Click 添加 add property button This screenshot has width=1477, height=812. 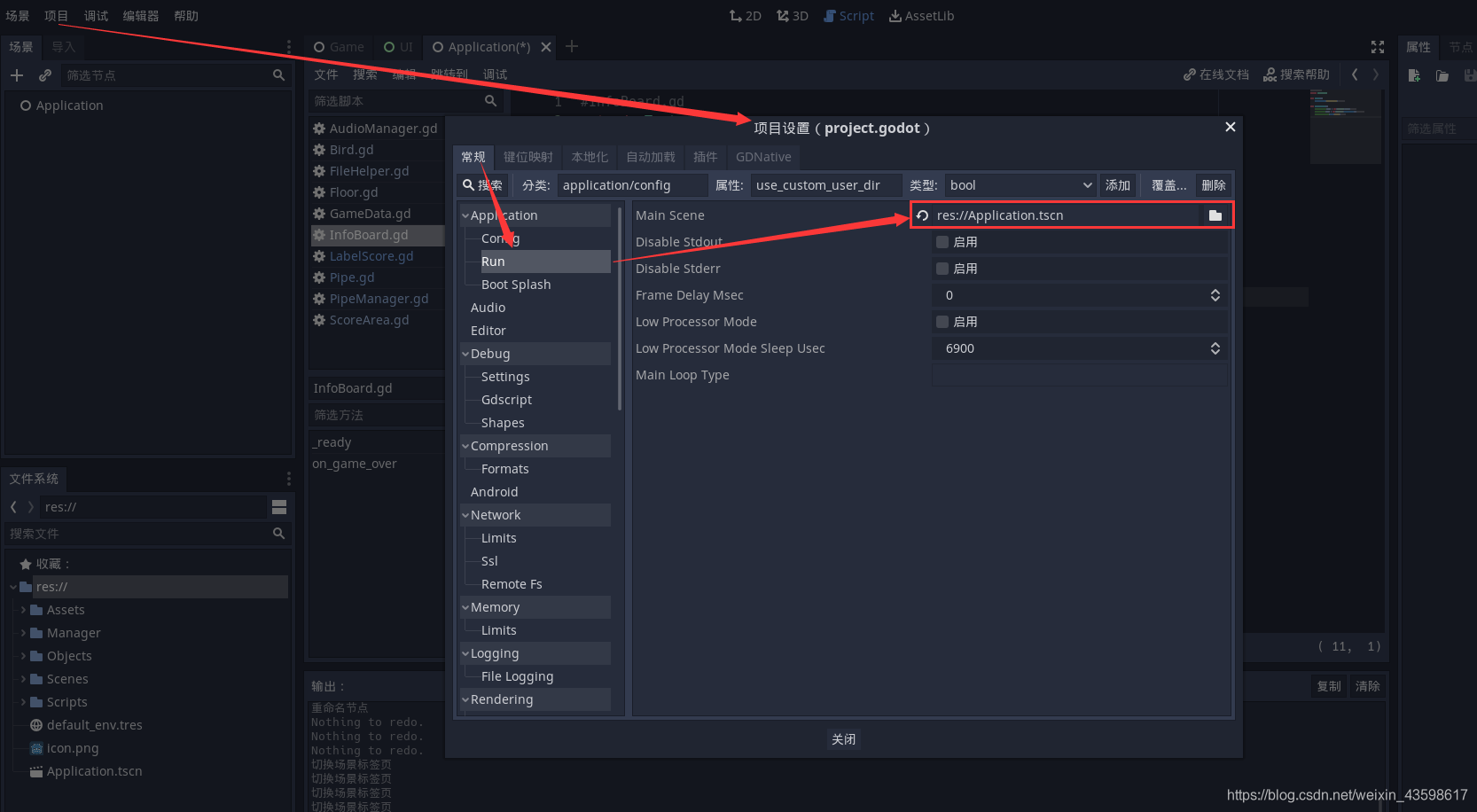(x=1117, y=185)
